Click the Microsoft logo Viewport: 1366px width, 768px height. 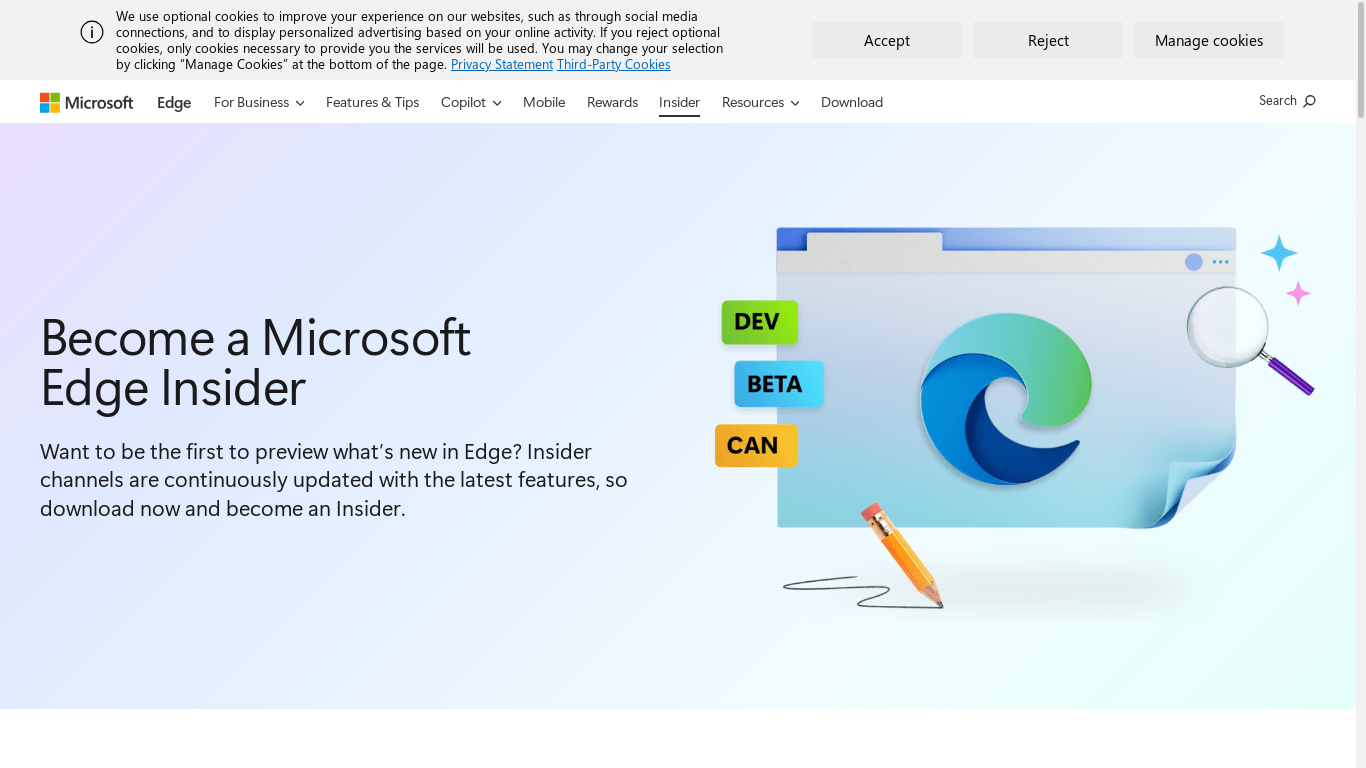point(86,102)
